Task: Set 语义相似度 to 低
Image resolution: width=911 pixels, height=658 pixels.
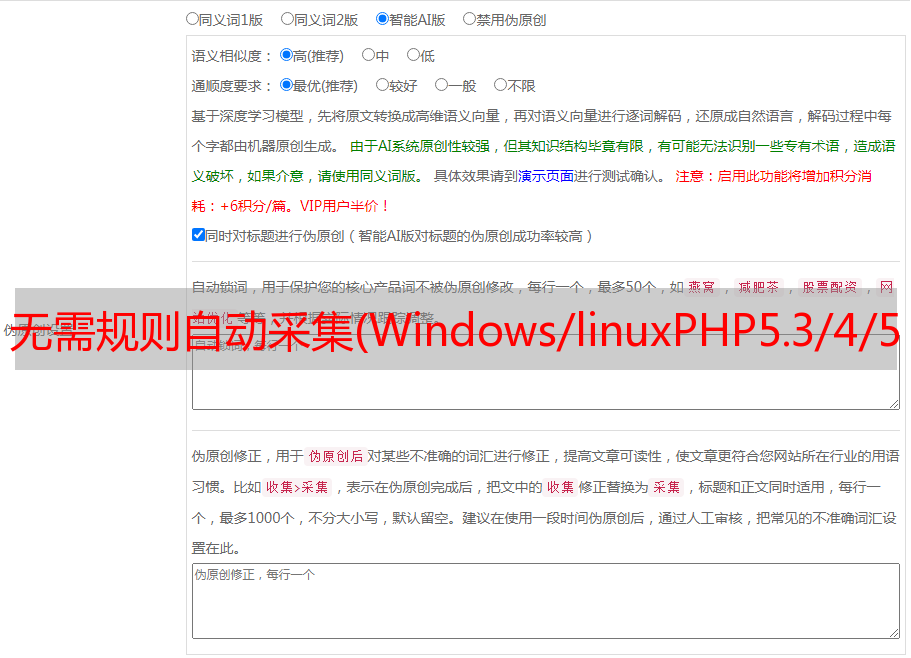Action: pos(413,55)
